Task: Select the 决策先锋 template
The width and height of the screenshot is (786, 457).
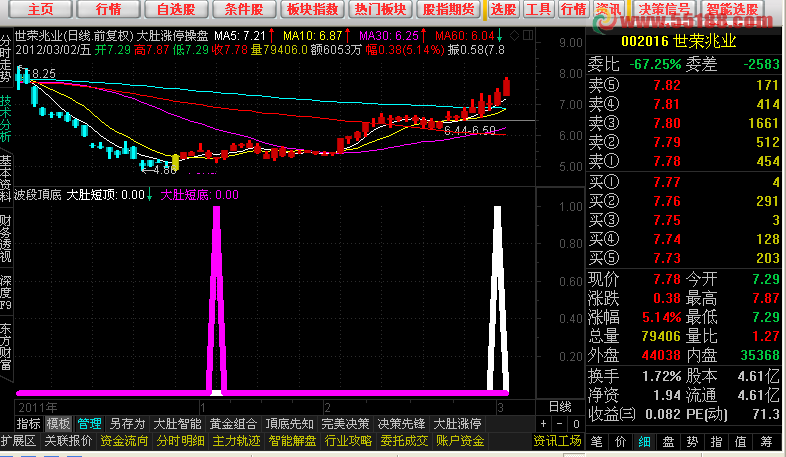Action: 402,424
